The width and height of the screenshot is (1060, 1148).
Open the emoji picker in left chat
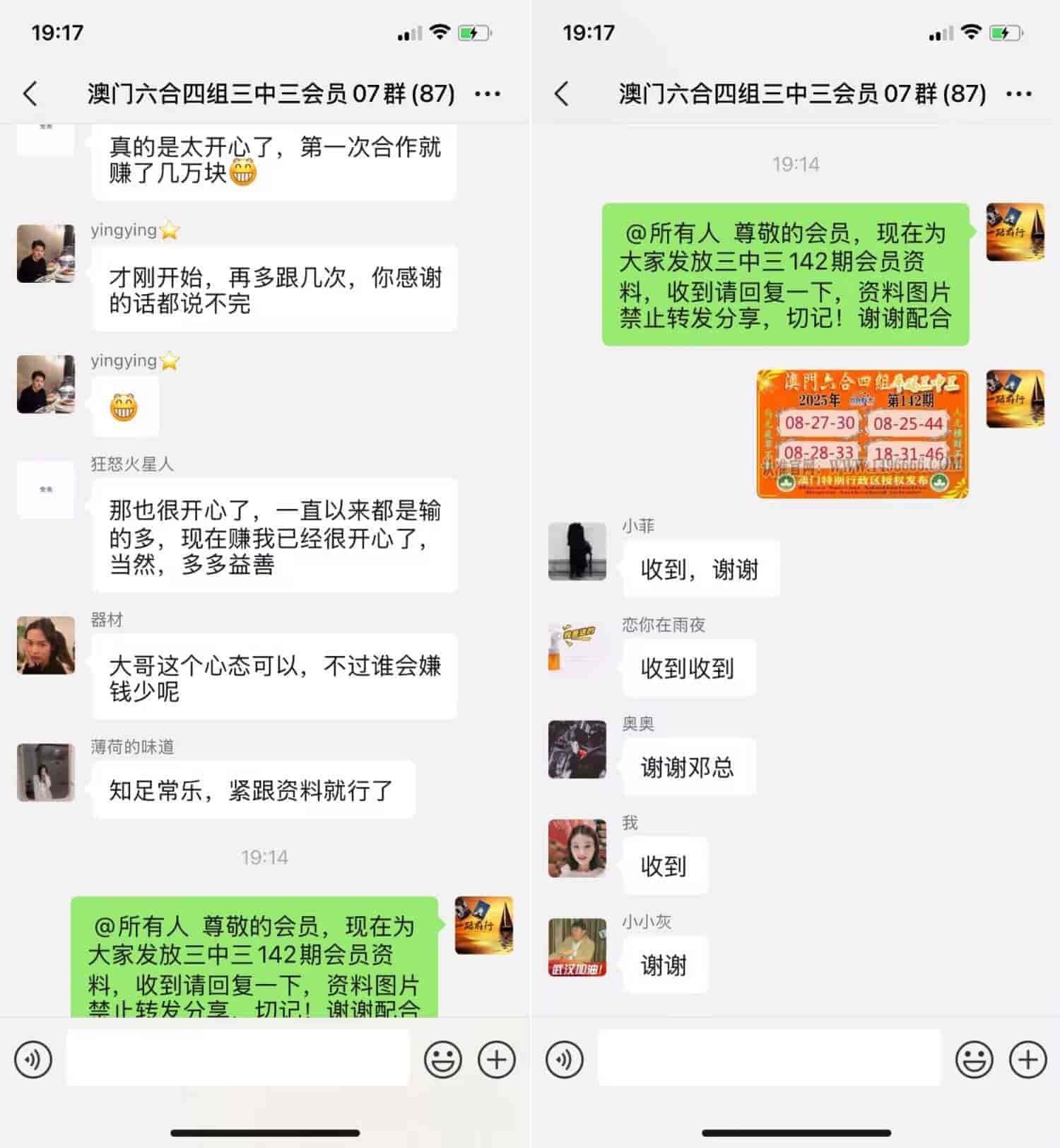[443, 1059]
